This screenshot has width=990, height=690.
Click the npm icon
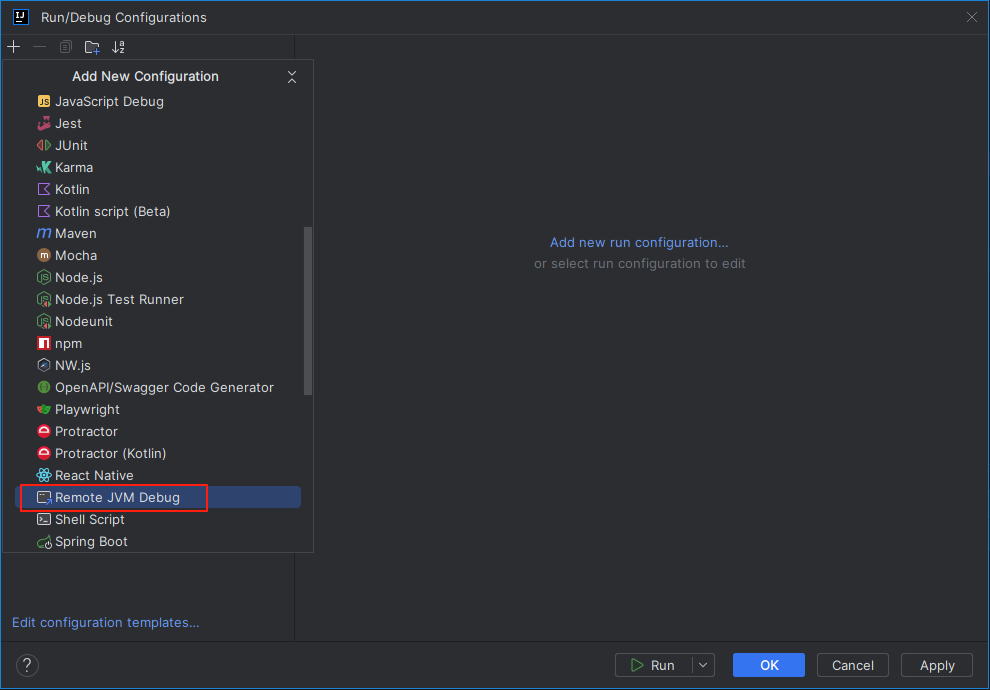point(44,343)
